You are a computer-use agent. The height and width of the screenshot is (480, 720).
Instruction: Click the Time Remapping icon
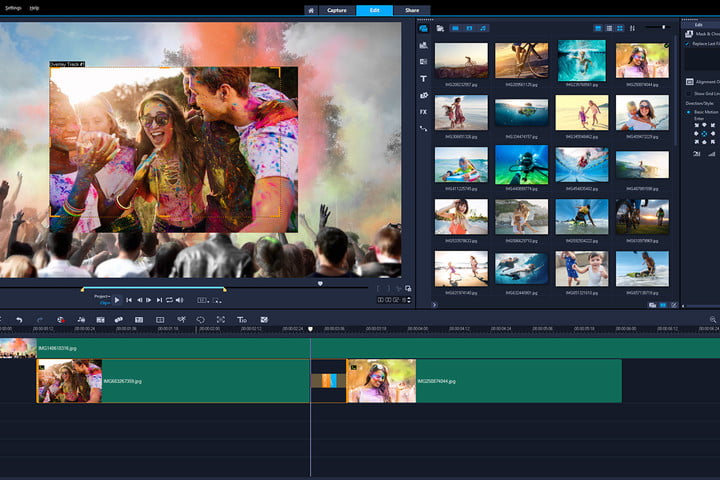[x=201, y=320]
